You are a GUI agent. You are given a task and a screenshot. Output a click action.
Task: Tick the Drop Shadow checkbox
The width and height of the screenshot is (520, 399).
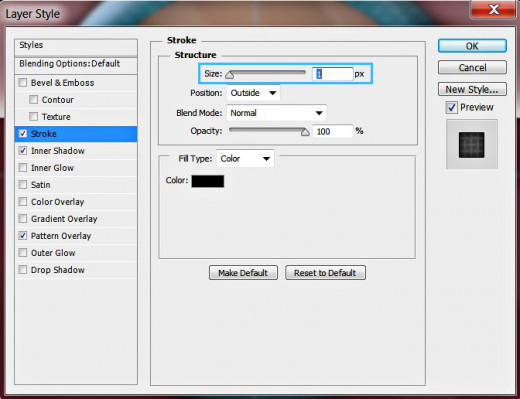(23, 269)
